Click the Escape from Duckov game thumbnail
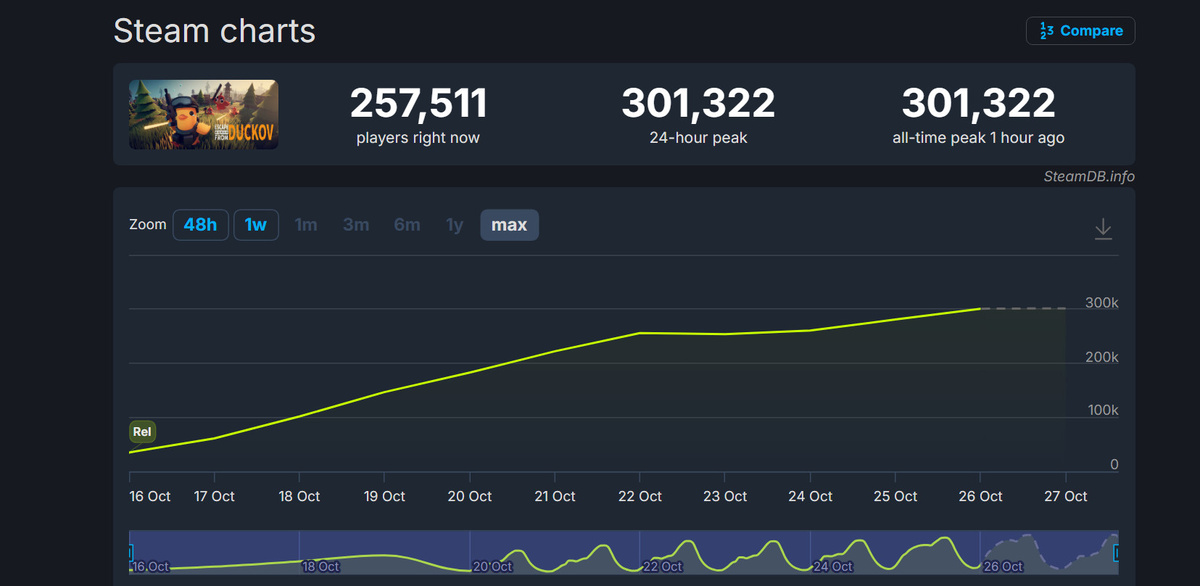This screenshot has height=586, width=1200. point(204,115)
